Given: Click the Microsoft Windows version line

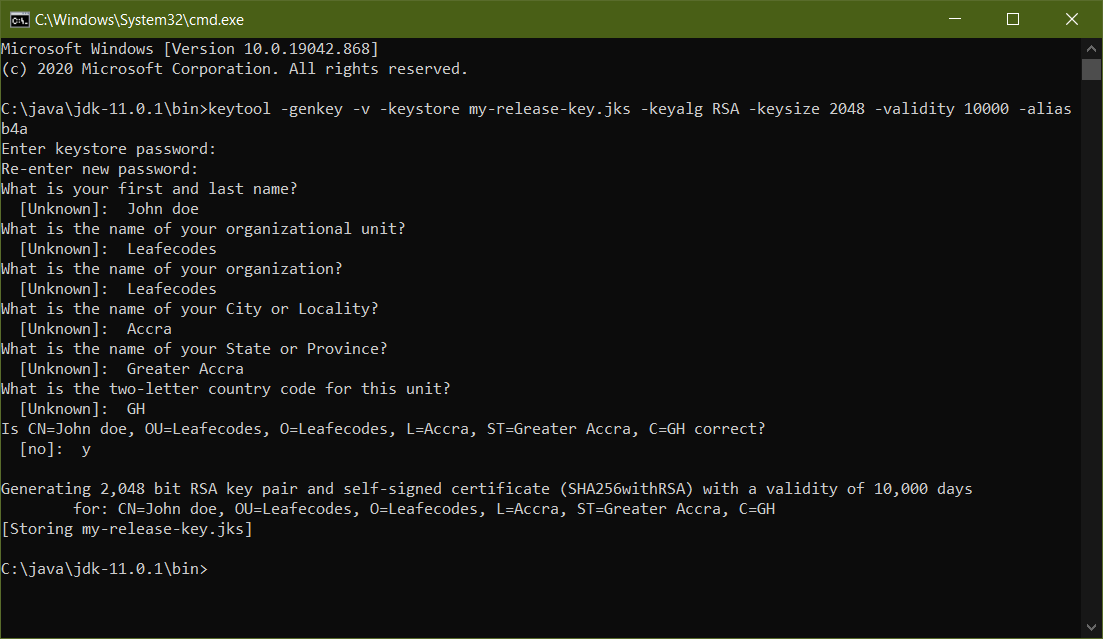Looking at the screenshot, I should 189,49.
